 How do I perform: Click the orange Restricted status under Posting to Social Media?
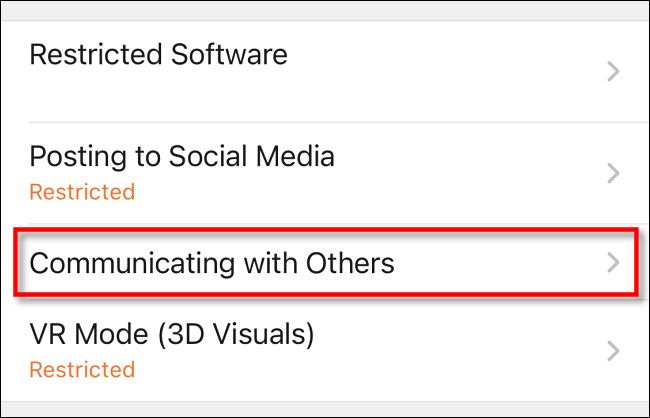click(81, 190)
